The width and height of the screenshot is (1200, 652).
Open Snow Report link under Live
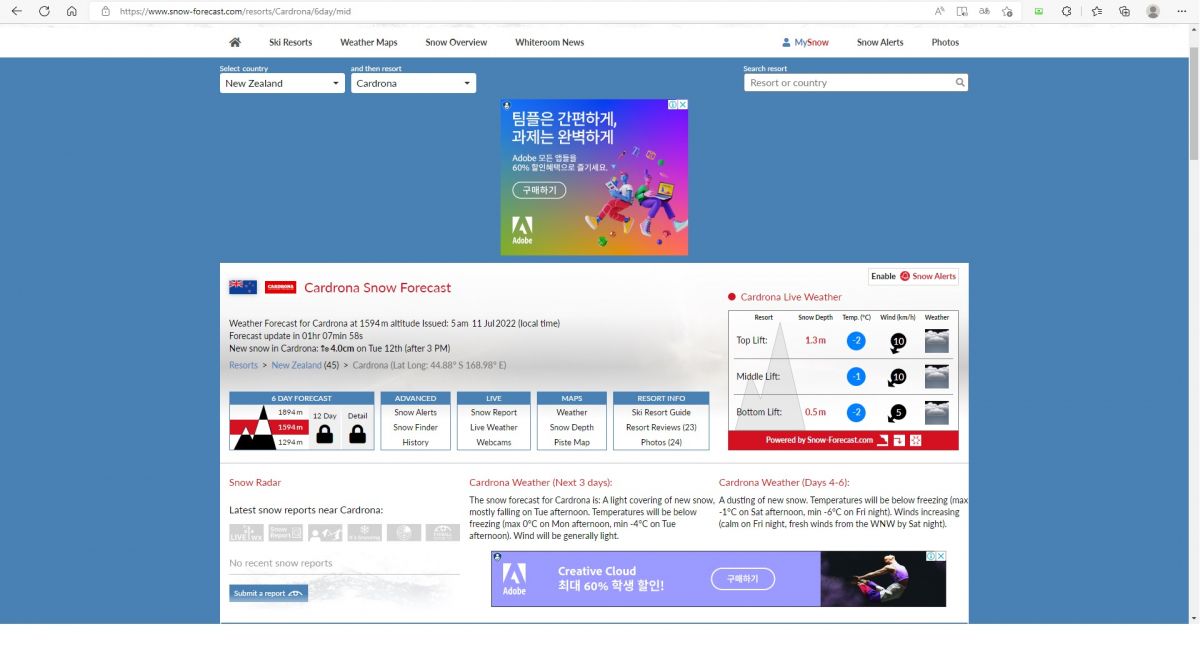tap(494, 412)
